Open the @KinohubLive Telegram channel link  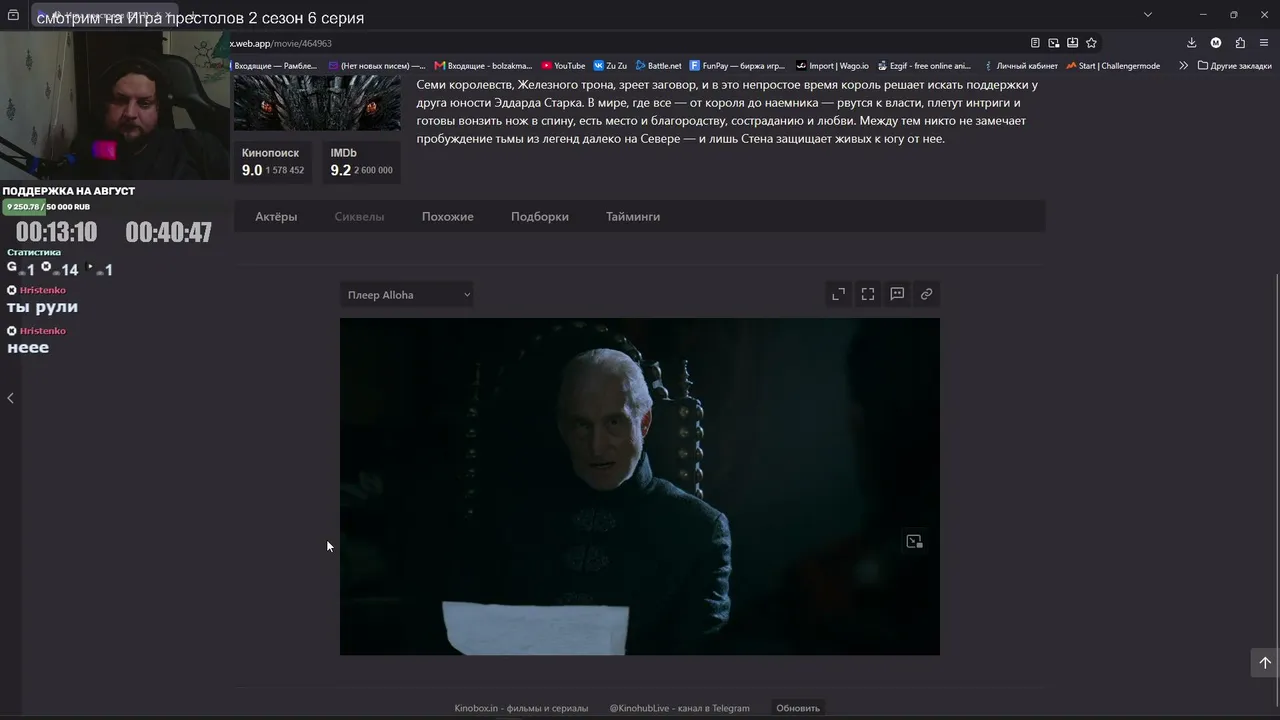point(679,708)
